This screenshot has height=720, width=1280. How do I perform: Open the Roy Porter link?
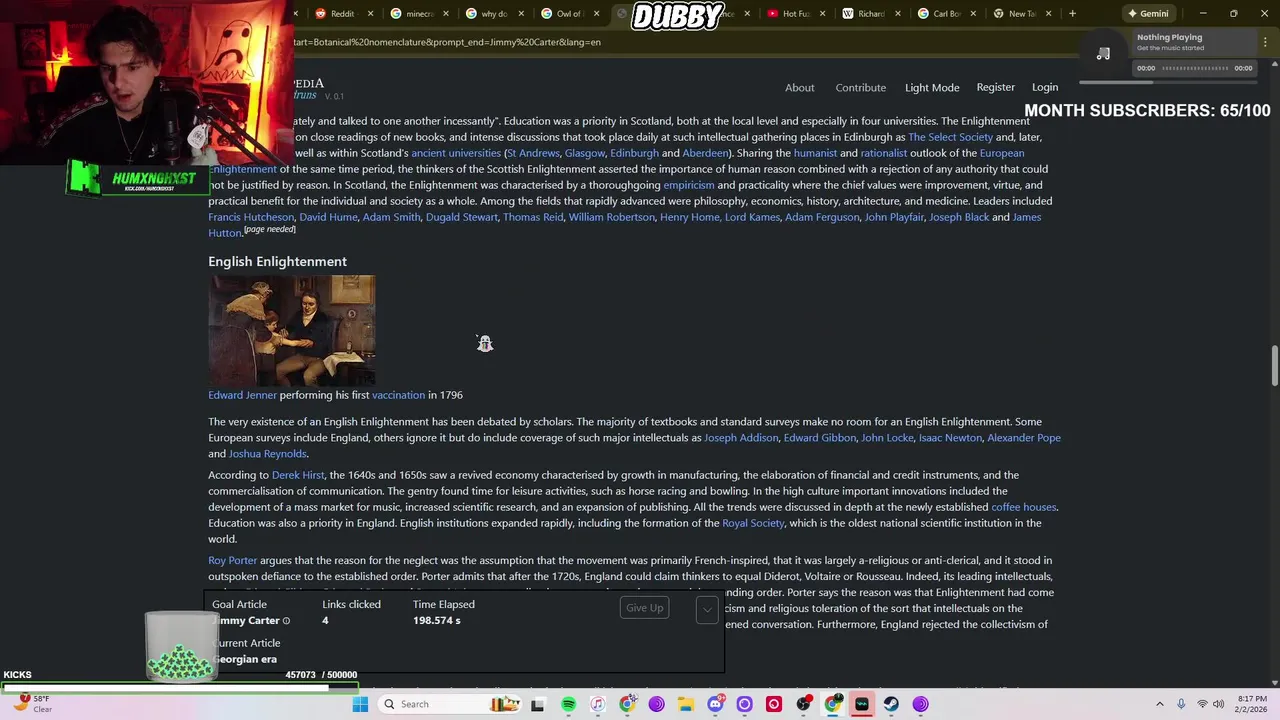pos(232,561)
